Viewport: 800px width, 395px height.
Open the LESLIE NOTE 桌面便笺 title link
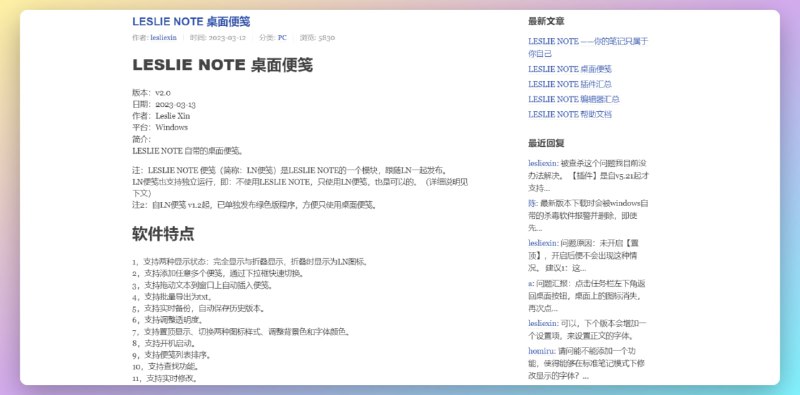coord(191,21)
